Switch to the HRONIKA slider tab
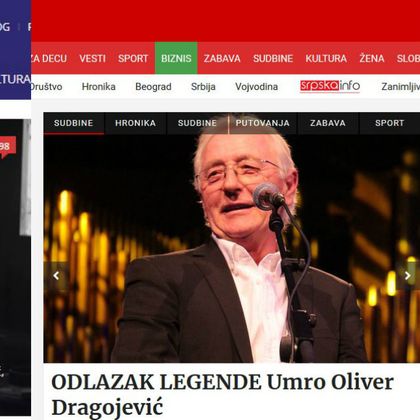This screenshot has width=420, height=420. coord(135,123)
